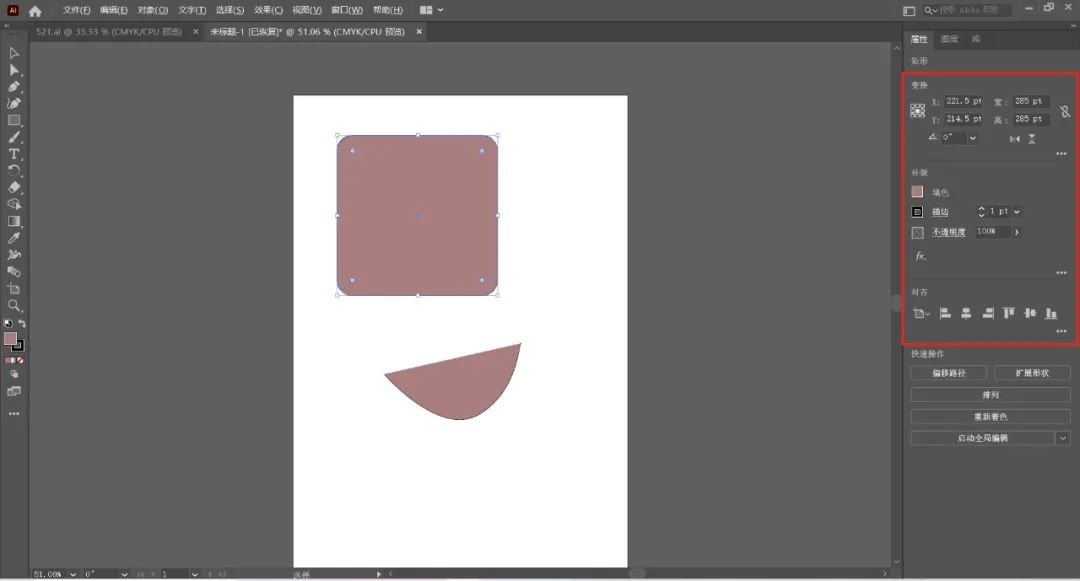The width and height of the screenshot is (1080, 581).
Task: Click the 偏移路径 button
Action: point(947,373)
